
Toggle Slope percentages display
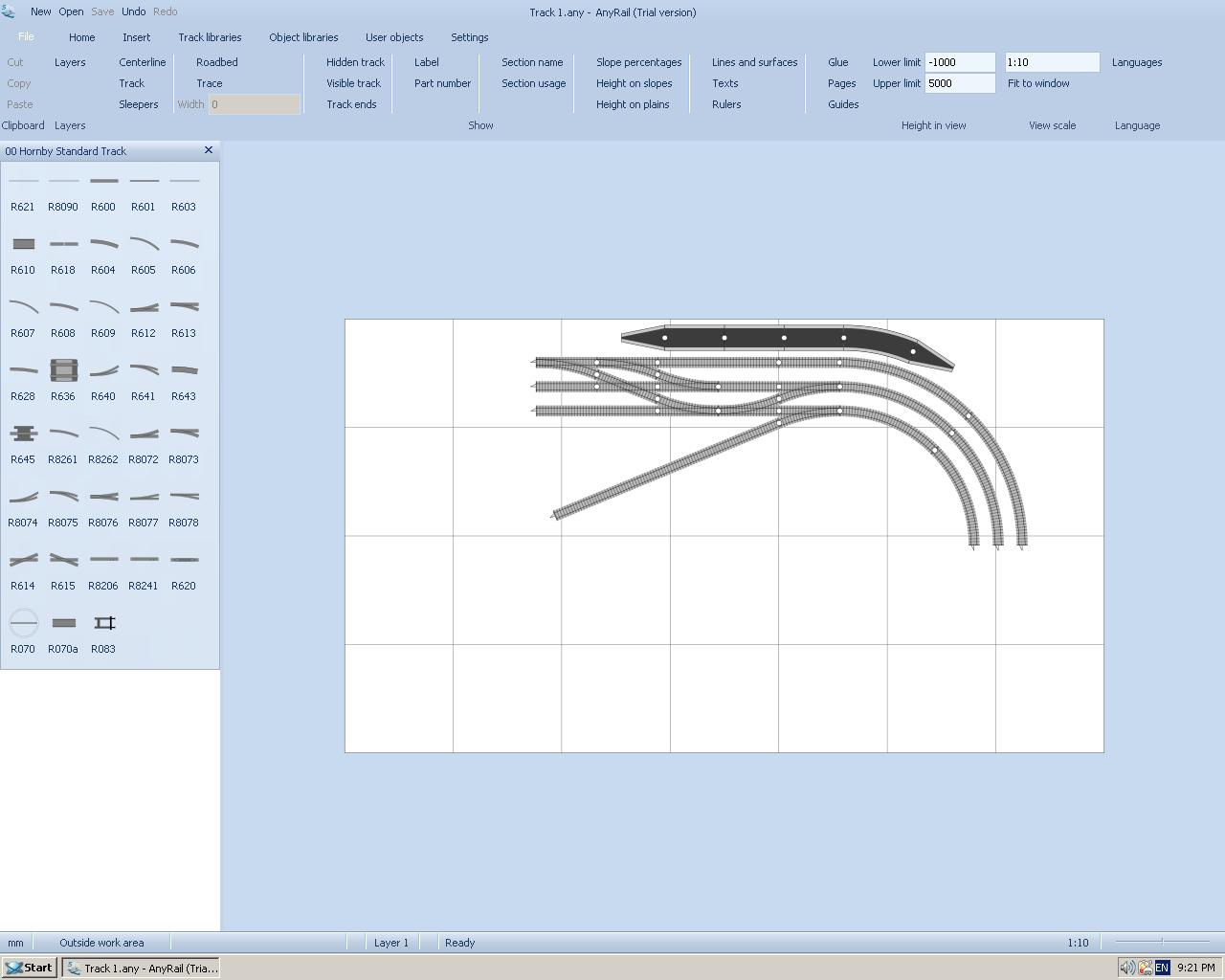coord(638,62)
